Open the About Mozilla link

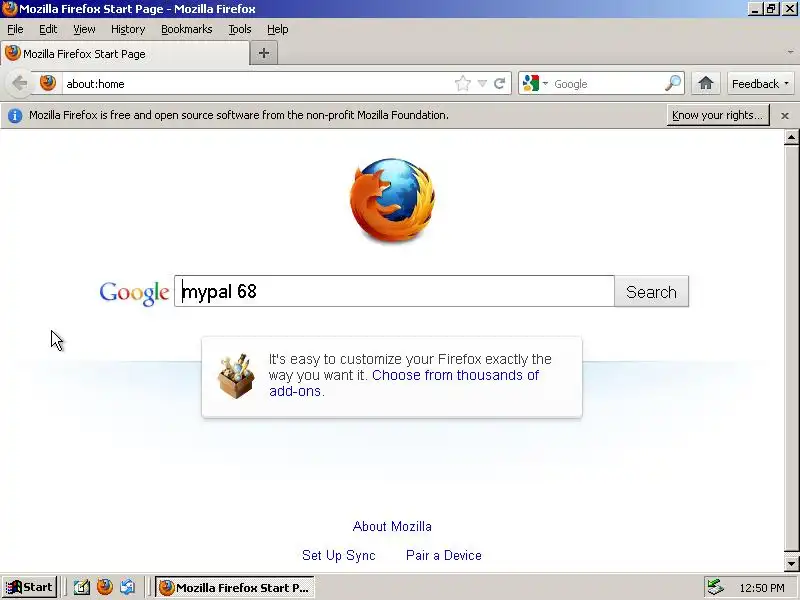(x=392, y=527)
